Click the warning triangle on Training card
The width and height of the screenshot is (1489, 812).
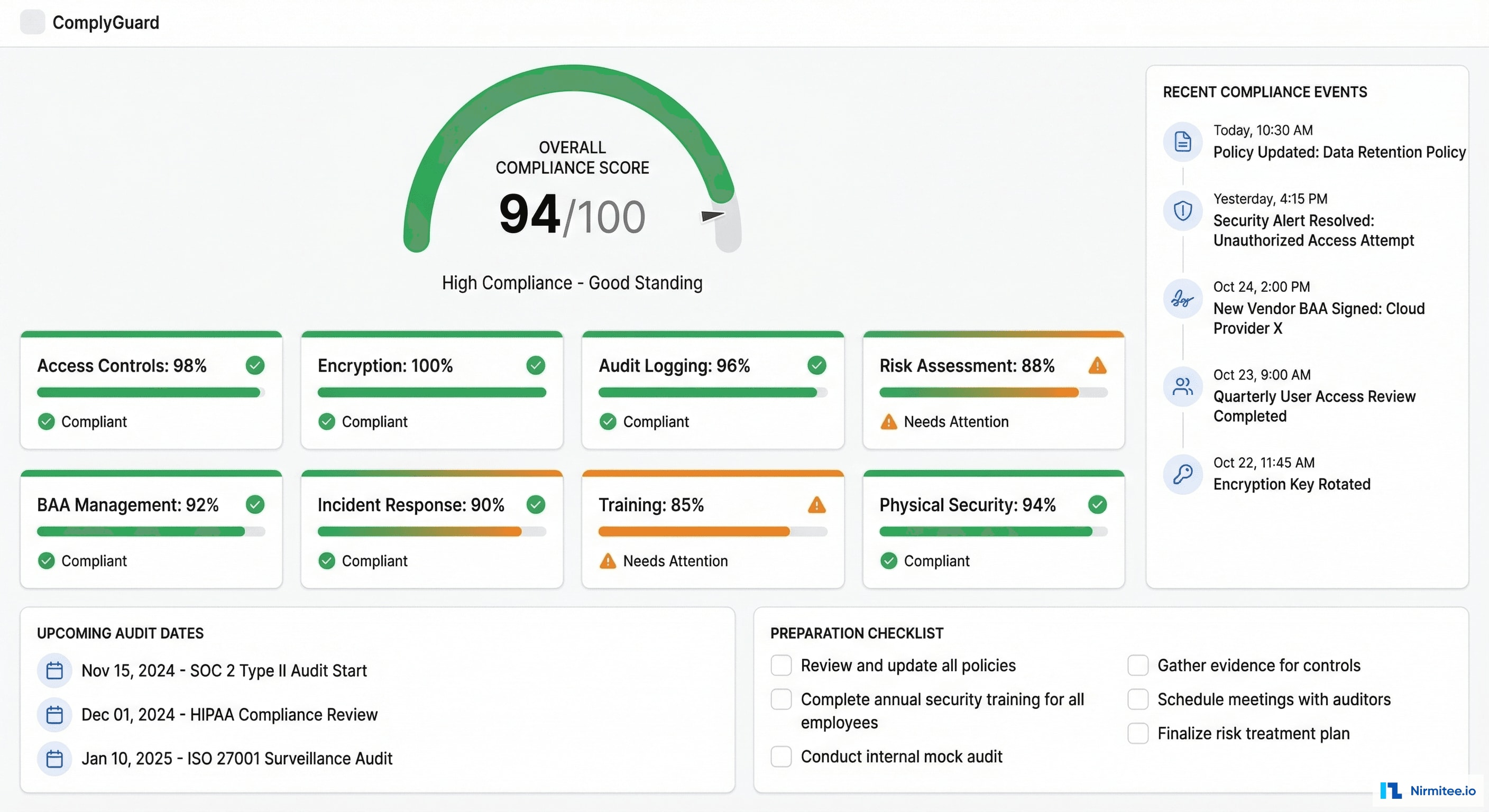pos(817,504)
